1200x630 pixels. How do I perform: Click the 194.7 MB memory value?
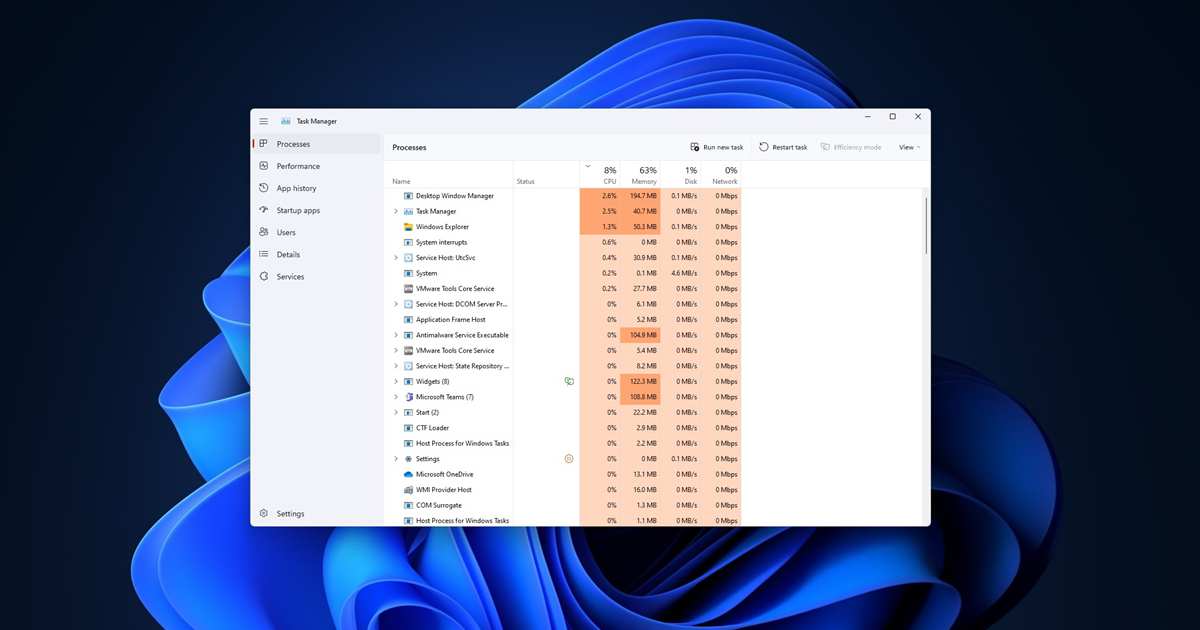(x=643, y=196)
